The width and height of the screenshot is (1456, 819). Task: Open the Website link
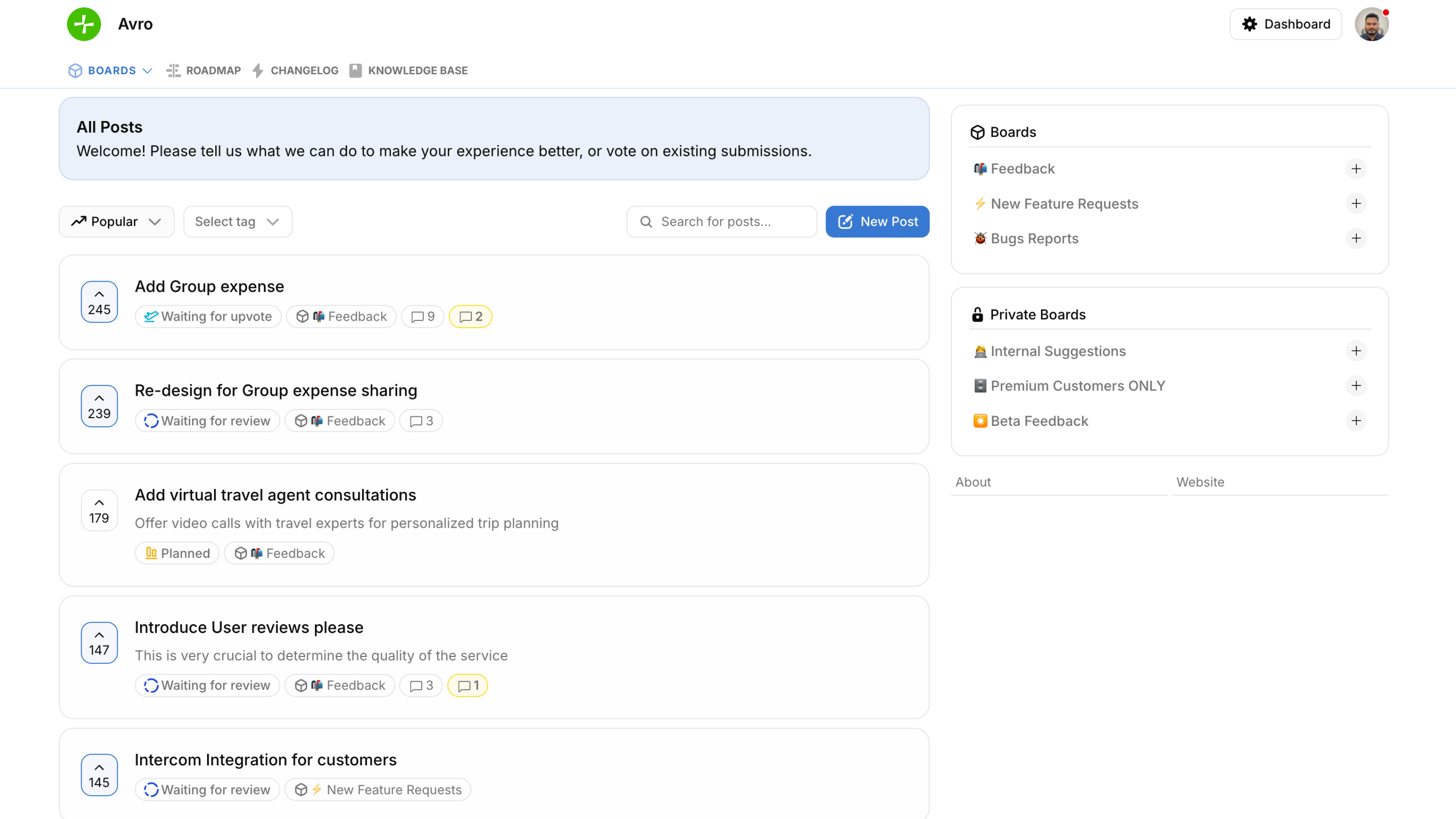pos(1200,481)
